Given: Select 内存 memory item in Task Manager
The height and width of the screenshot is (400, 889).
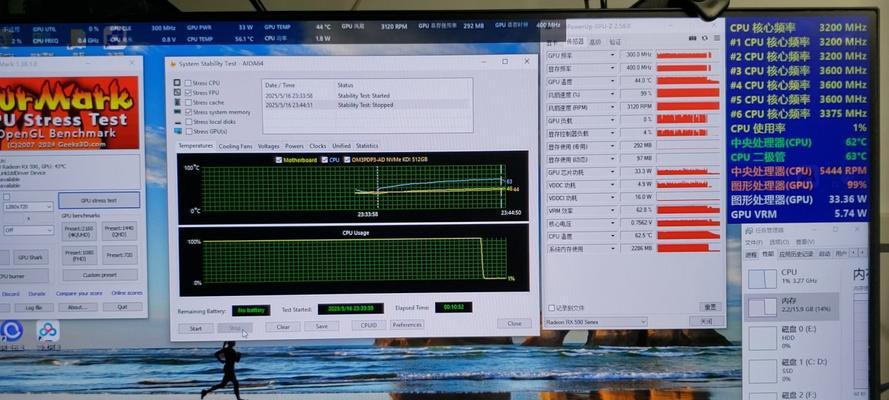Looking at the screenshot, I should pyautogui.click(x=791, y=307).
